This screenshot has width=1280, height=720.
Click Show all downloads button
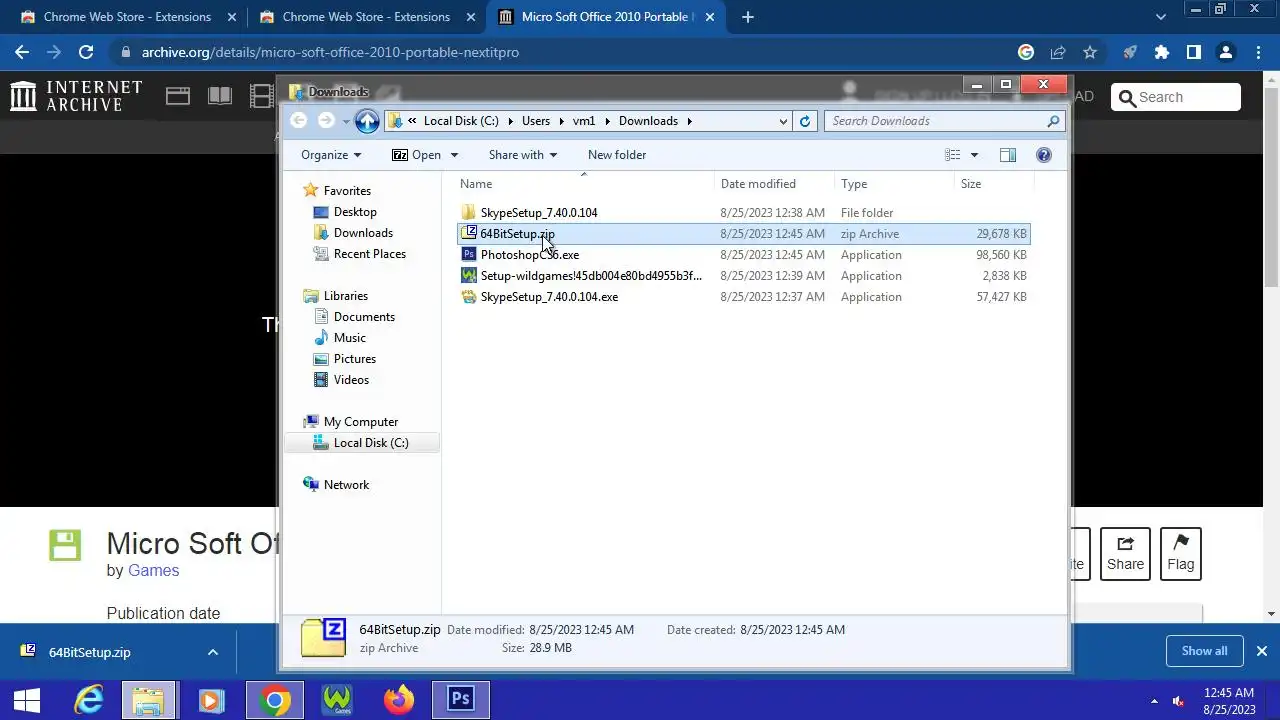pyautogui.click(x=1204, y=651)
